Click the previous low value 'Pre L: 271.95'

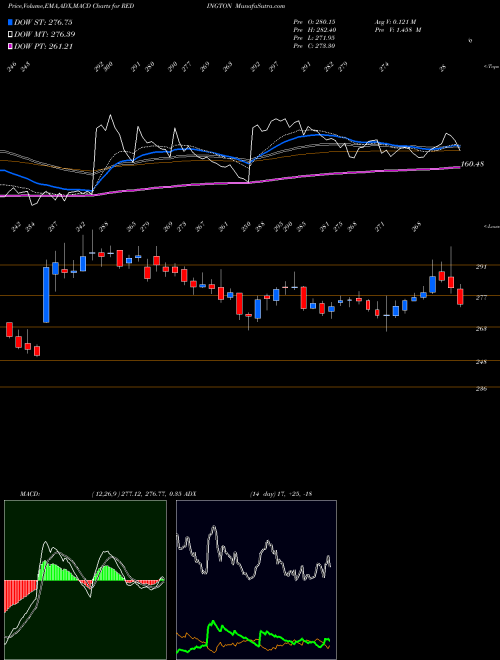(x=314, y=38)
